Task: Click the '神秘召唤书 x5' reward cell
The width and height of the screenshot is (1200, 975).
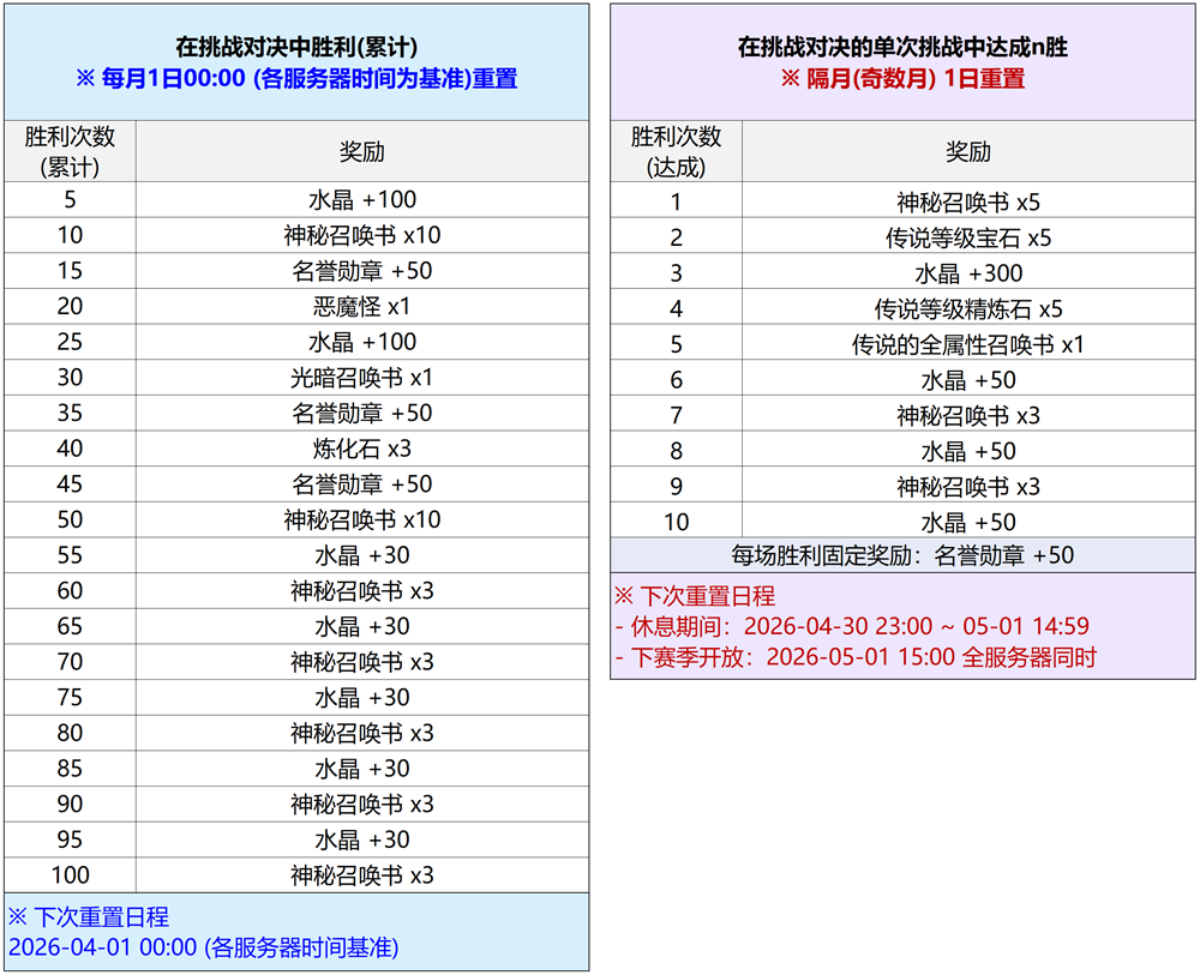Action: [968, 202]
